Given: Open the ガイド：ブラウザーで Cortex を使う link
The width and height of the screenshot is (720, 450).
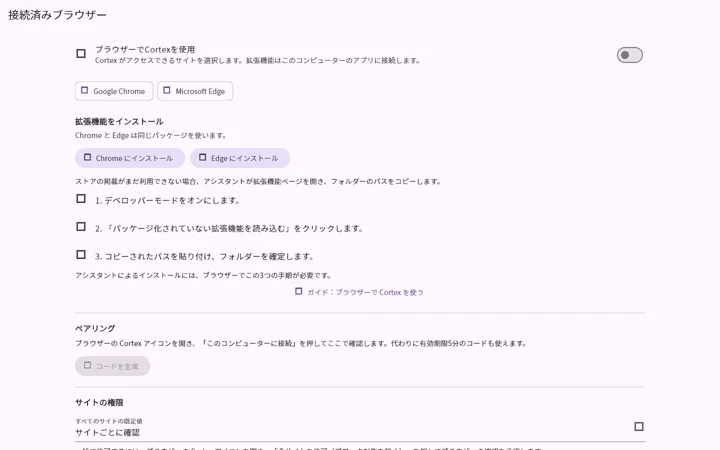Looking at the screenshot, I should point(360,292).
